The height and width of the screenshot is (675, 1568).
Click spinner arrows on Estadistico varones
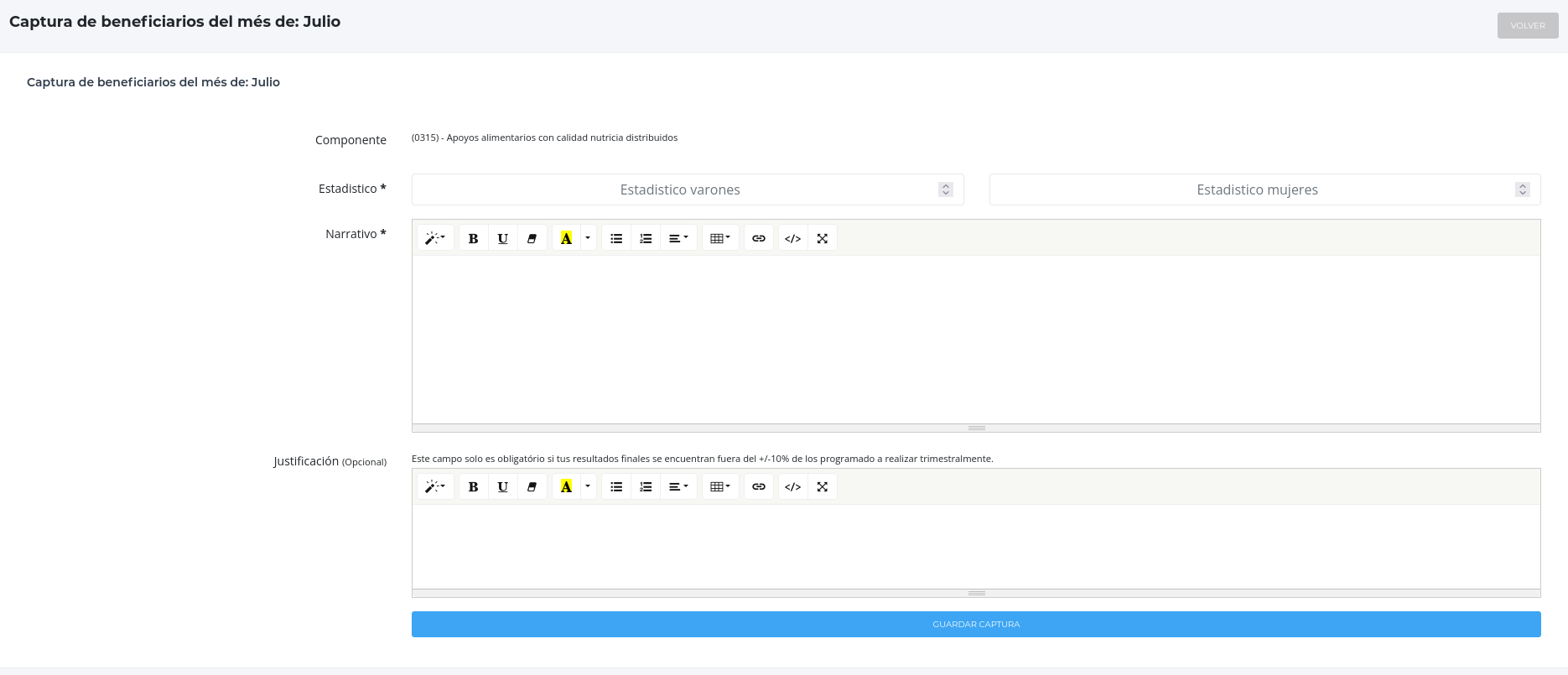pos(946,190)
